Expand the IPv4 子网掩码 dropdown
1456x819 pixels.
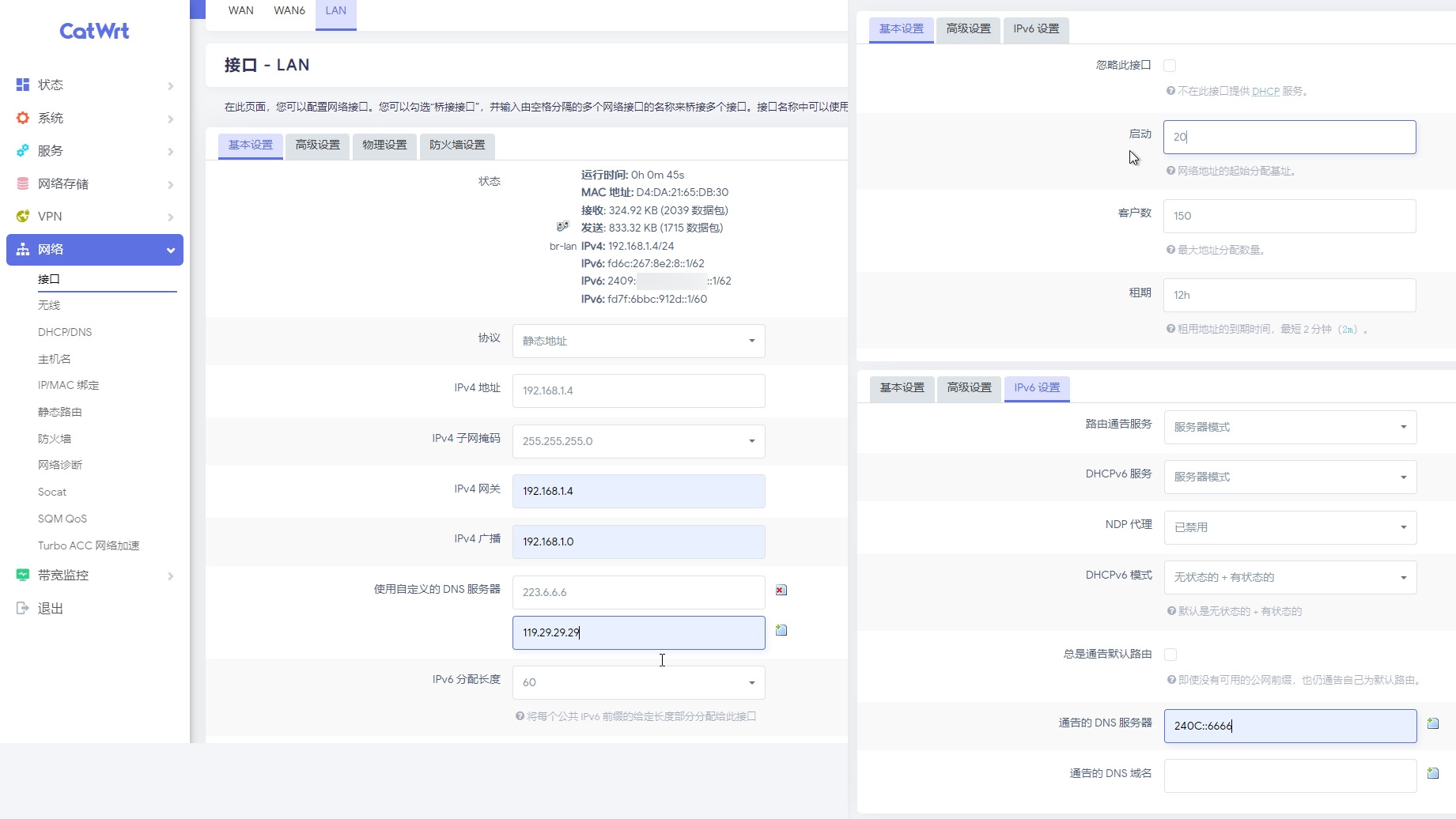tap(638, 441)
